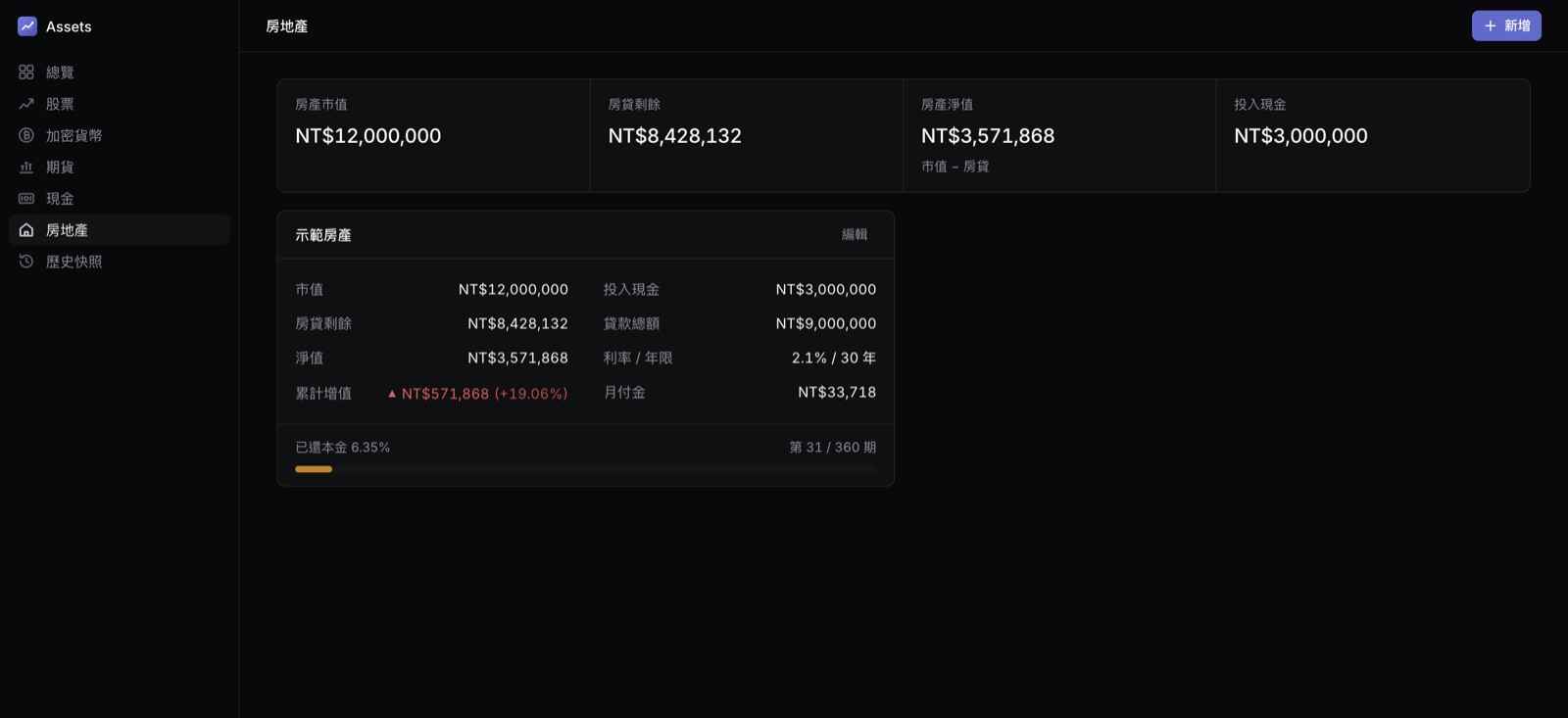Click the 房地產 house icon
Image resolution: width=1568 pixels, height=718 pixels.
tap(26, 230)
